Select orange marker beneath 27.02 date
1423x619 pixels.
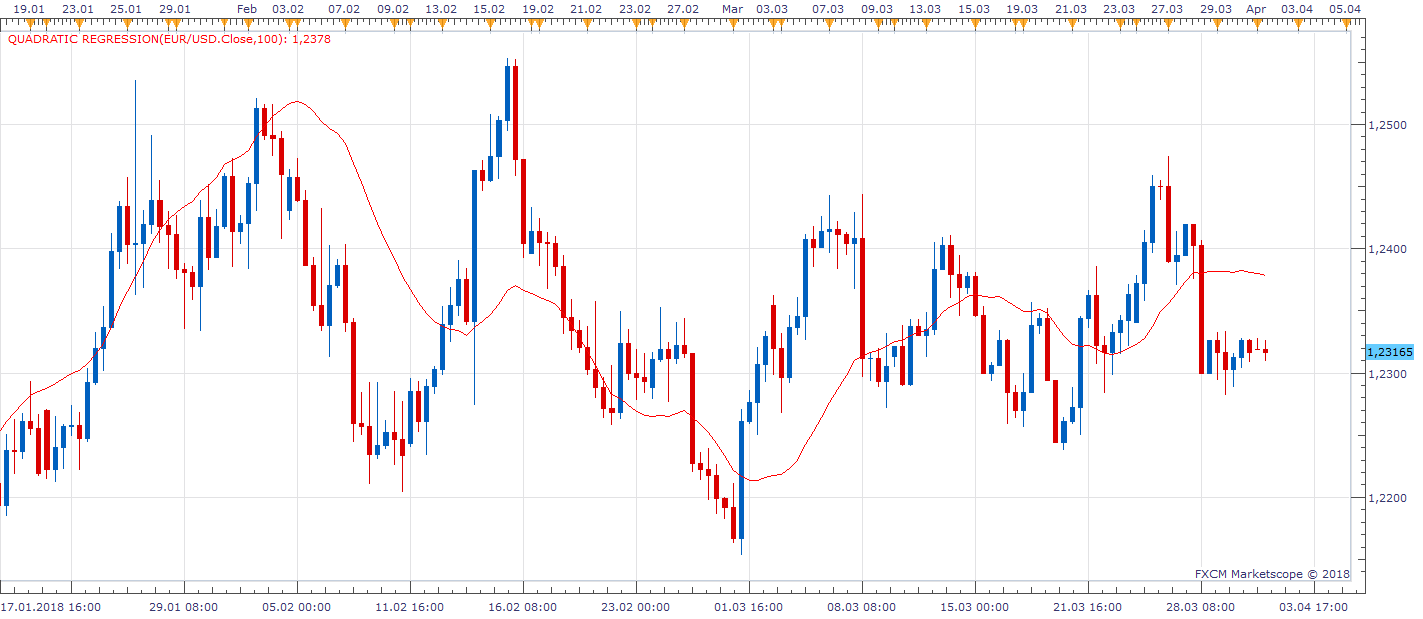click(x=684, y=23)
